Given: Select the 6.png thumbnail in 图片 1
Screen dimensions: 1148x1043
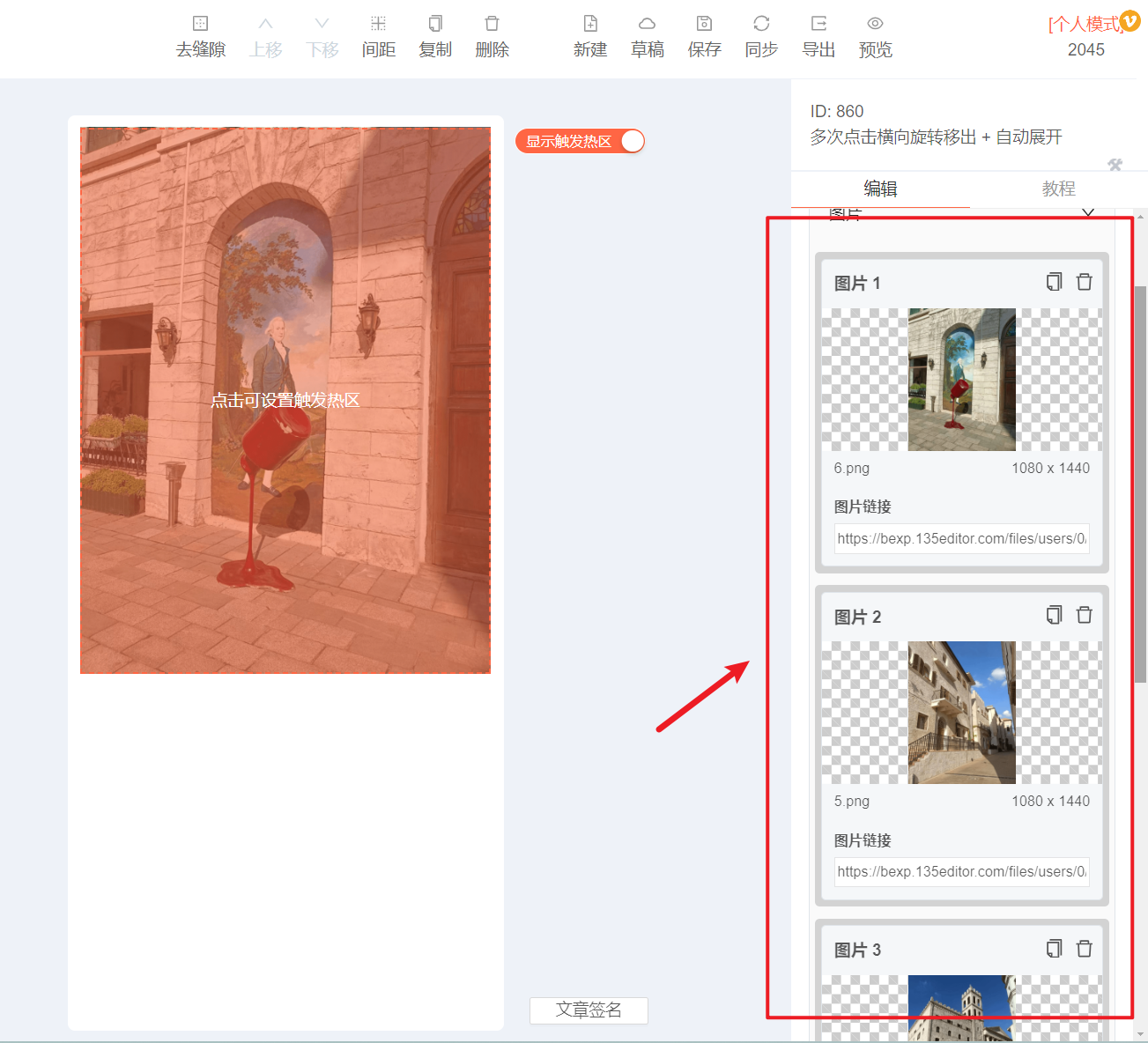Looking at the screenshot, I should [961, 380].
